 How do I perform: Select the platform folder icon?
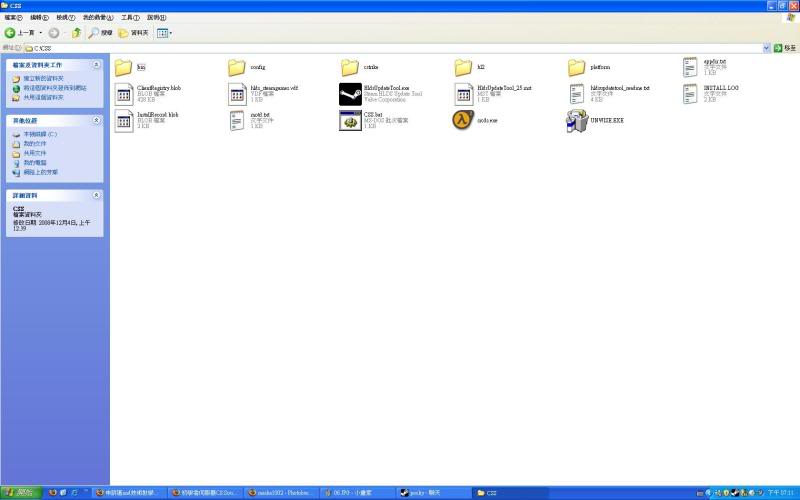tap(576, 67)
